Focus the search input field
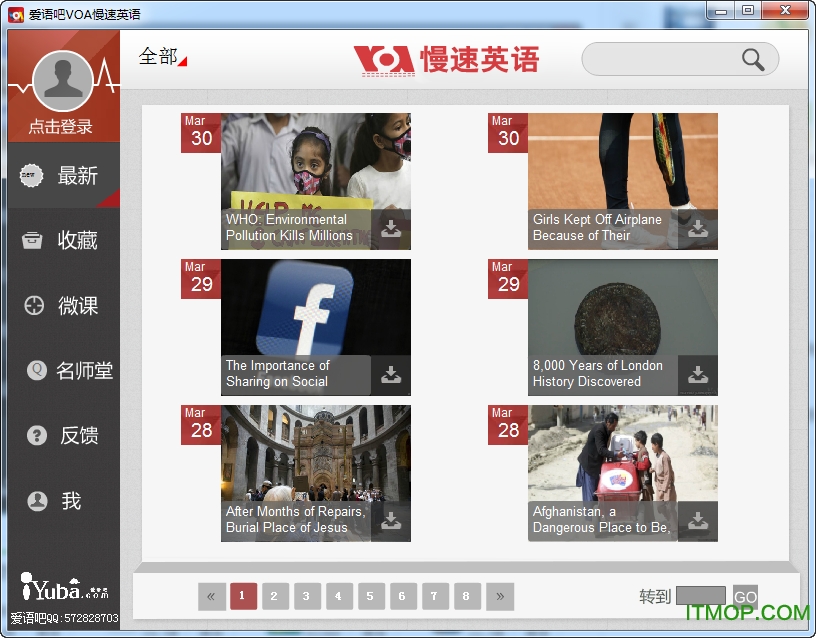Screen dimensions: 816x638 coord(680,59)
